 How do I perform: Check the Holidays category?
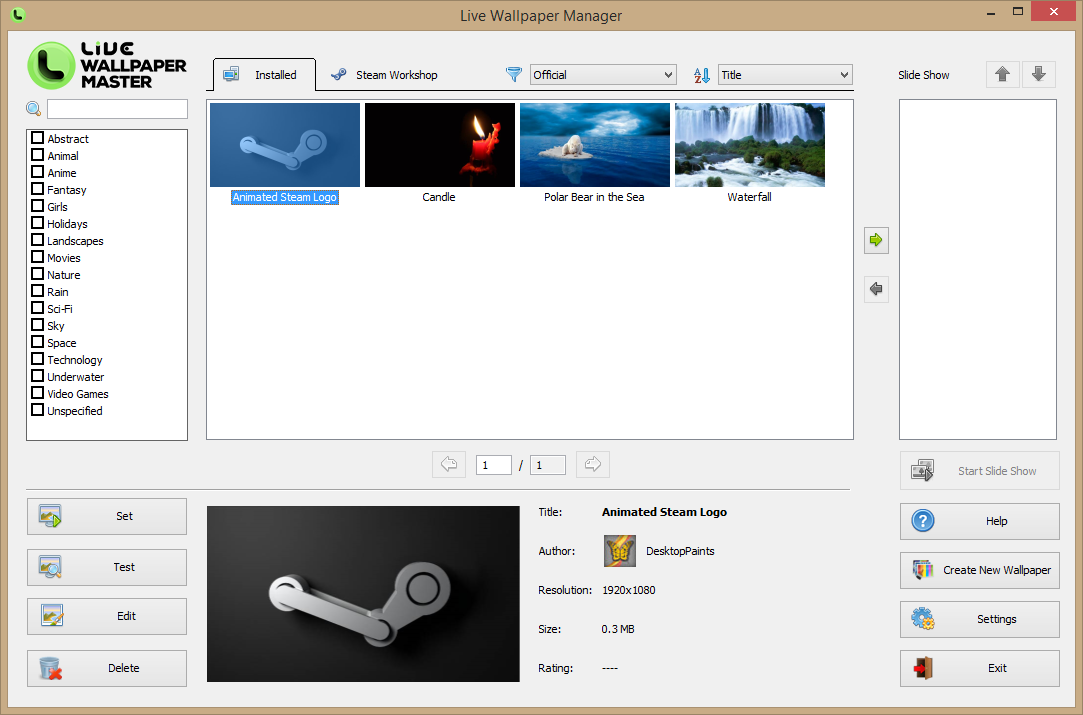[38, 223]
